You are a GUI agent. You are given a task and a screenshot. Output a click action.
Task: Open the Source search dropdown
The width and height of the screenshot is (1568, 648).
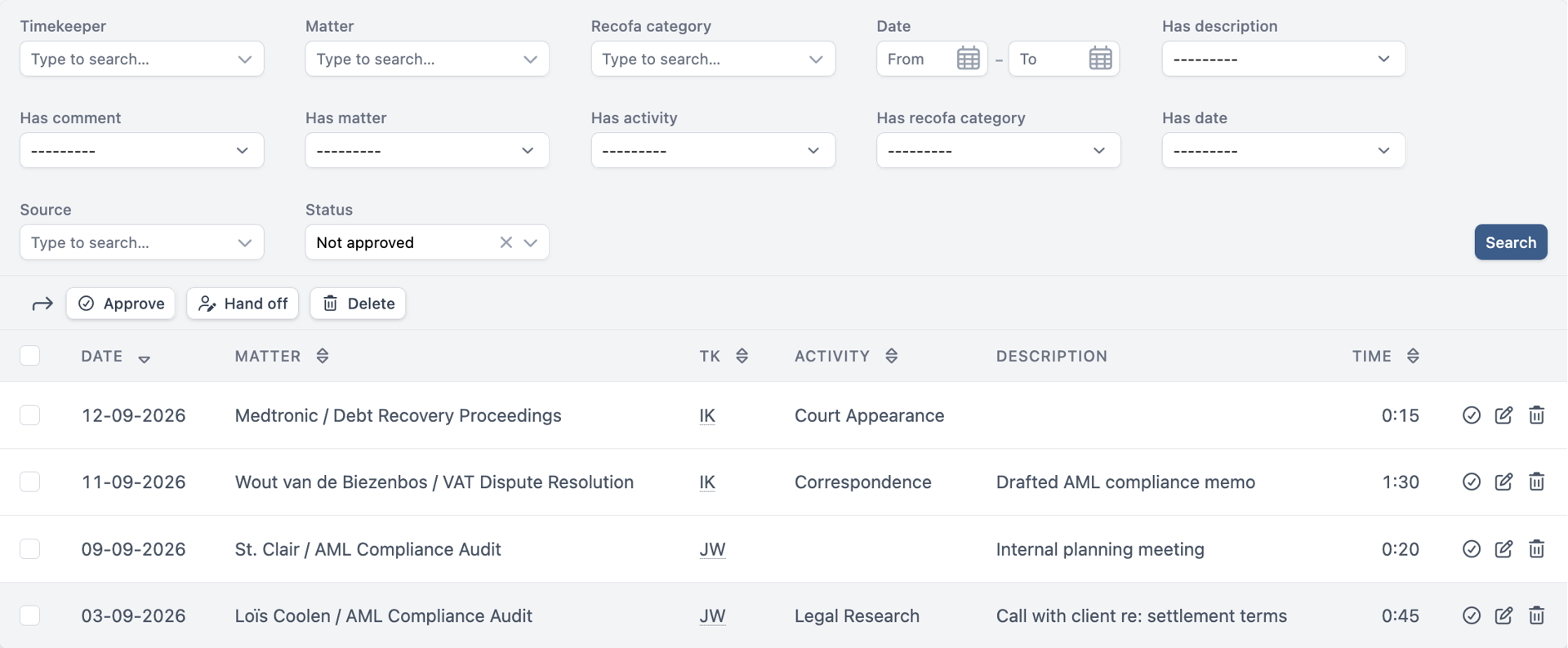pyautogui.click(x=142, y=242)
